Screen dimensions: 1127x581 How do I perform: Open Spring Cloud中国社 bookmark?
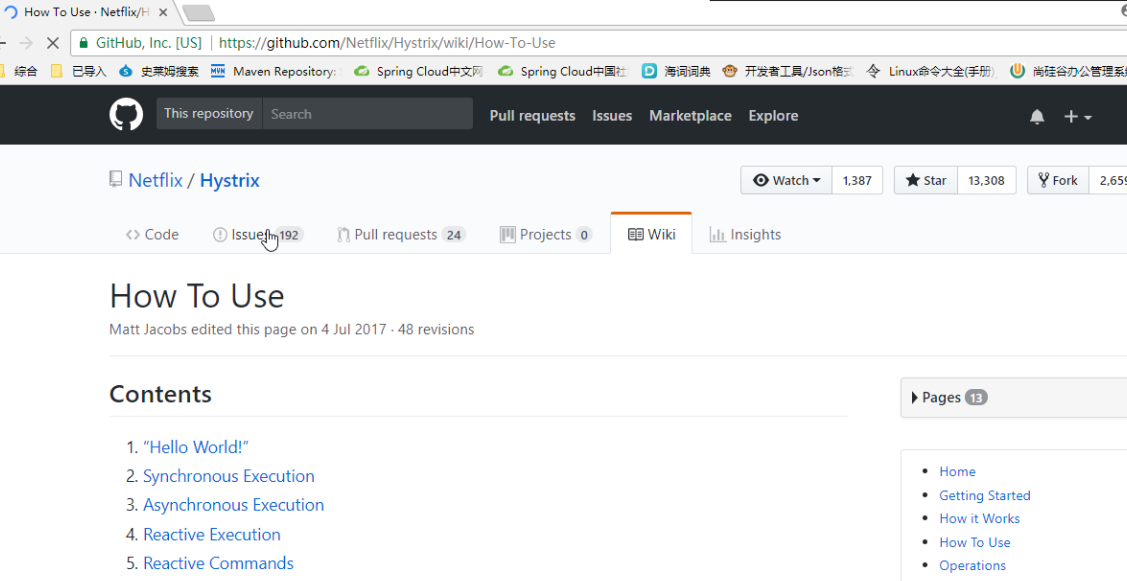pos(563,71)
